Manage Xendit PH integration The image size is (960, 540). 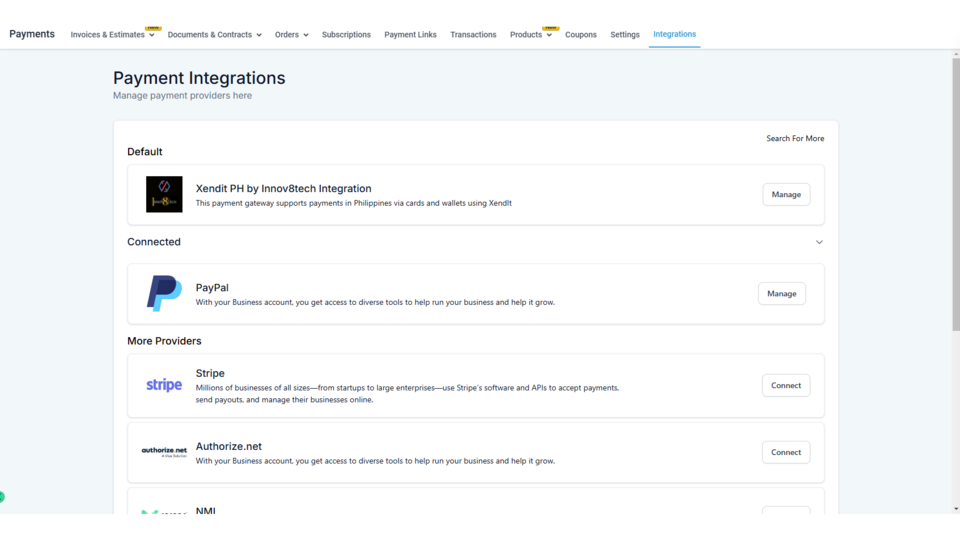click(x=786, y=194)
